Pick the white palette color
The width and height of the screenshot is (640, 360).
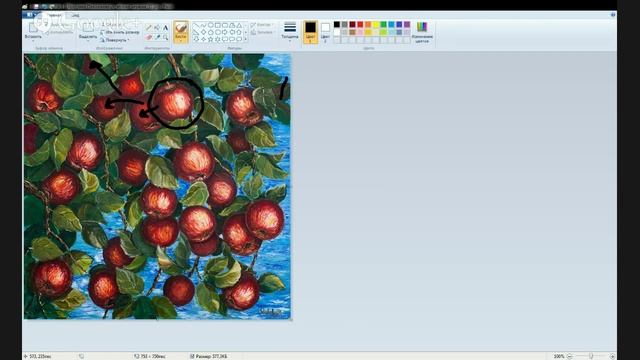(337, 32)
